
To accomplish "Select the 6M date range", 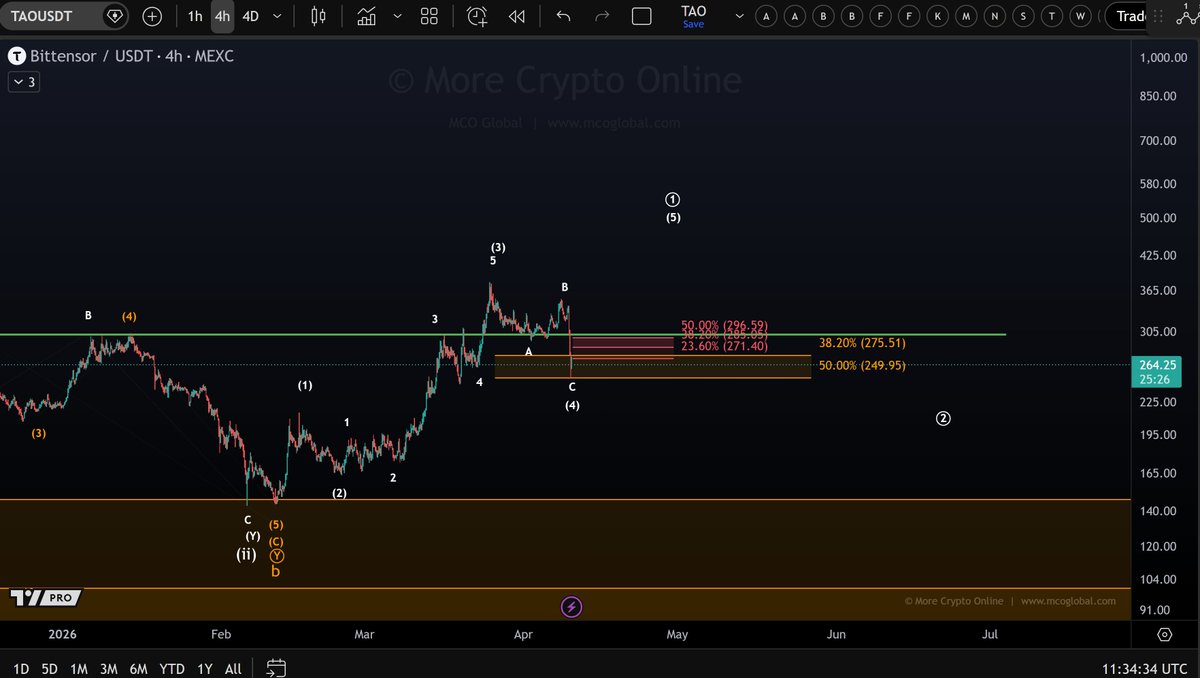I will 138,668.
